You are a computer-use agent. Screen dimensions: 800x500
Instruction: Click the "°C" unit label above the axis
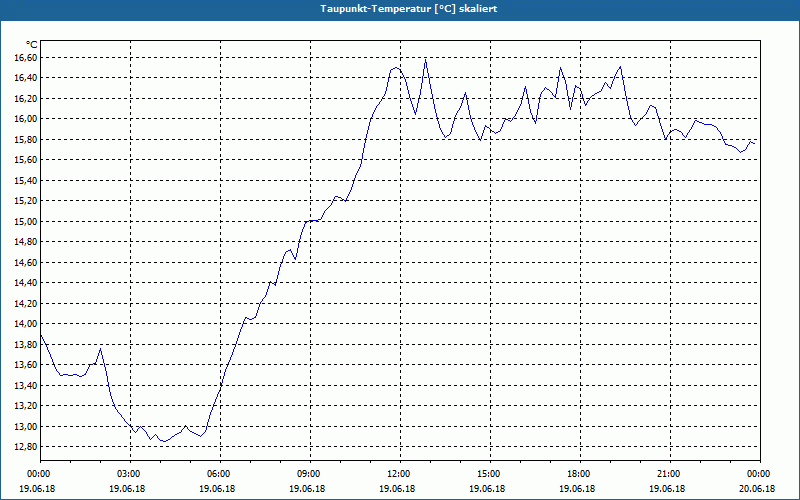(x=32, y=45)
